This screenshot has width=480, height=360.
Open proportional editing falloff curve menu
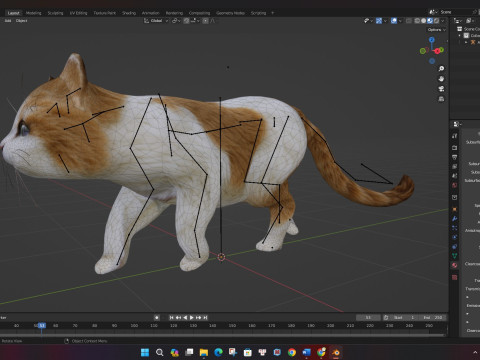[x=213, y=21]
